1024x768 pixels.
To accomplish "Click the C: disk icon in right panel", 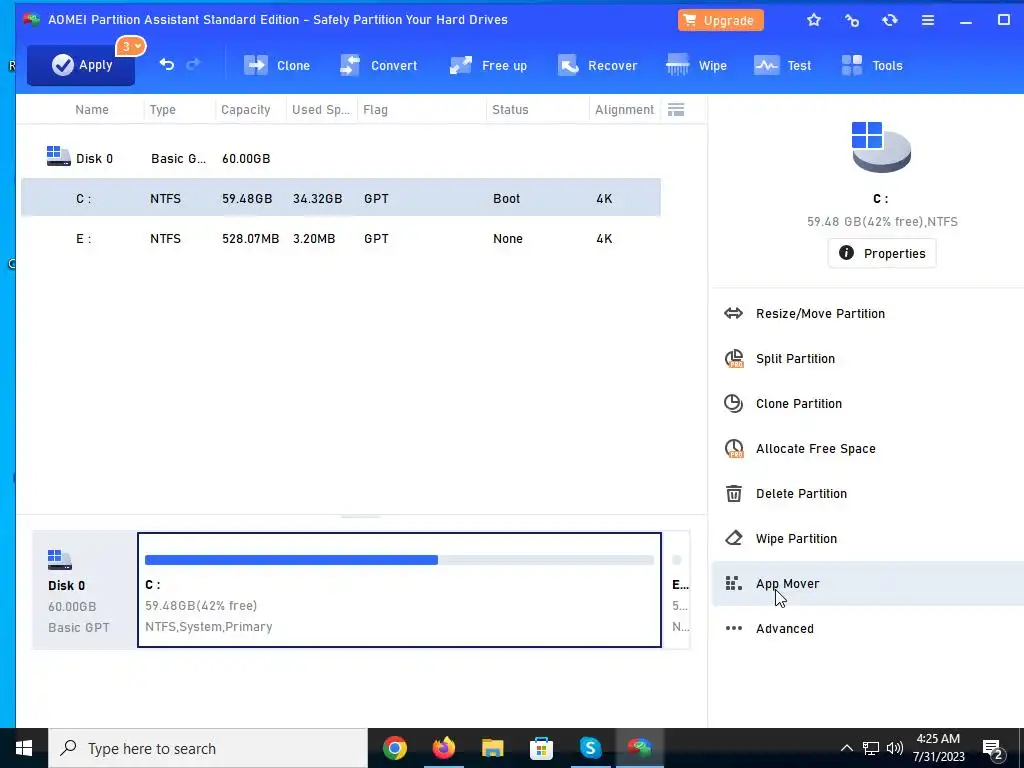I will point(880,147).
